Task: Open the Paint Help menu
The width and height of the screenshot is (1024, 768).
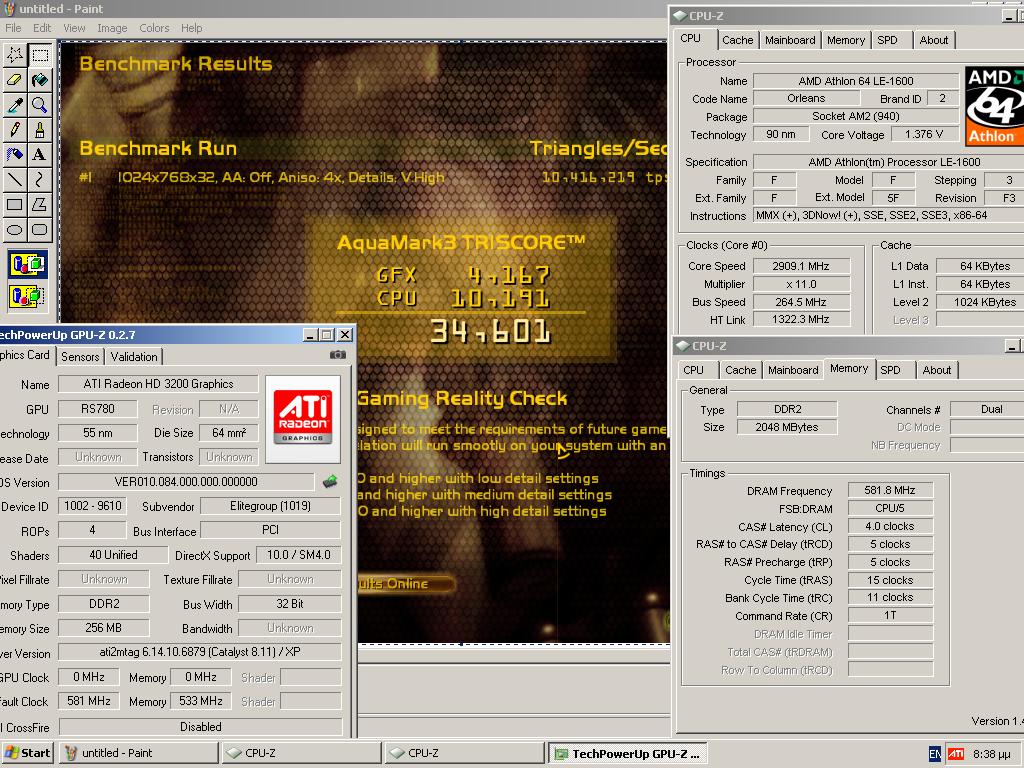Action: [x=191, y=28]
